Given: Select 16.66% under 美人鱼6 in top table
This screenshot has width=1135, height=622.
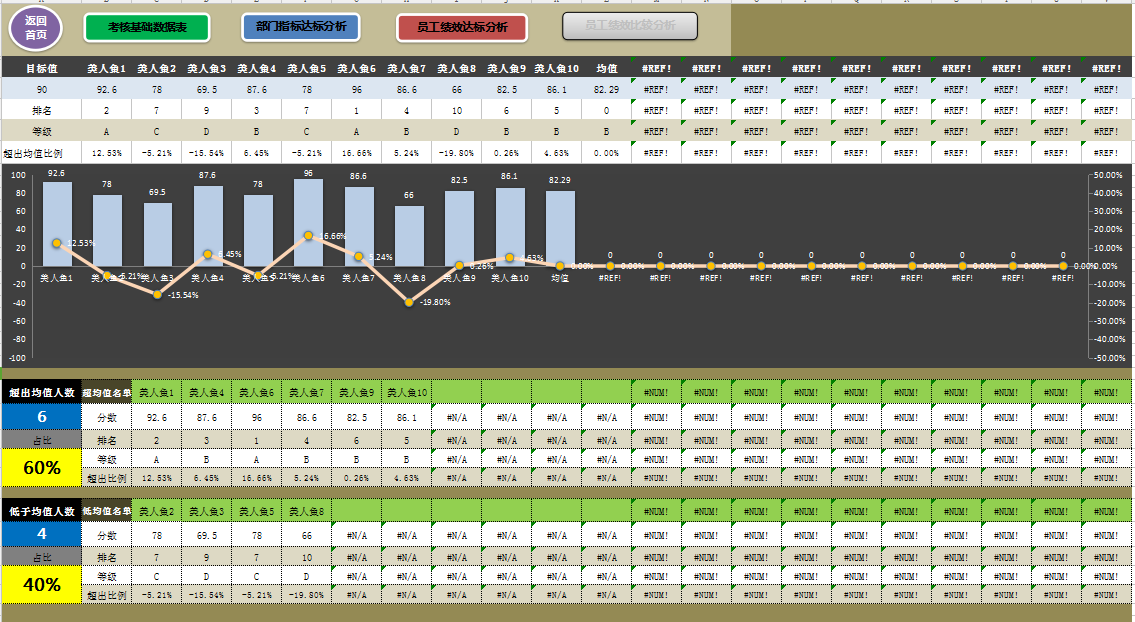Looking at the screenshot, I should click(357, 153).
